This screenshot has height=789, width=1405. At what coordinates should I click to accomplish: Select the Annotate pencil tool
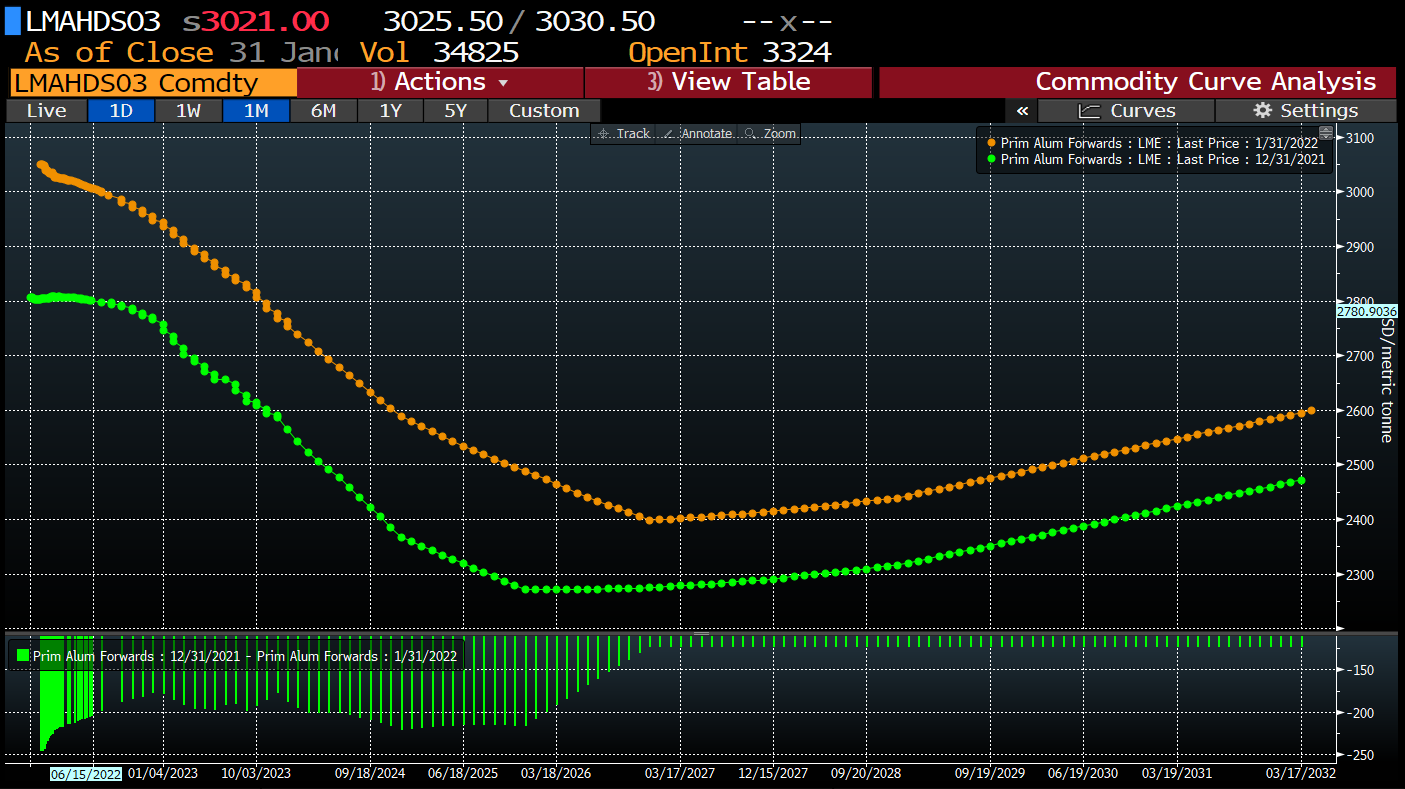point(669,134)
